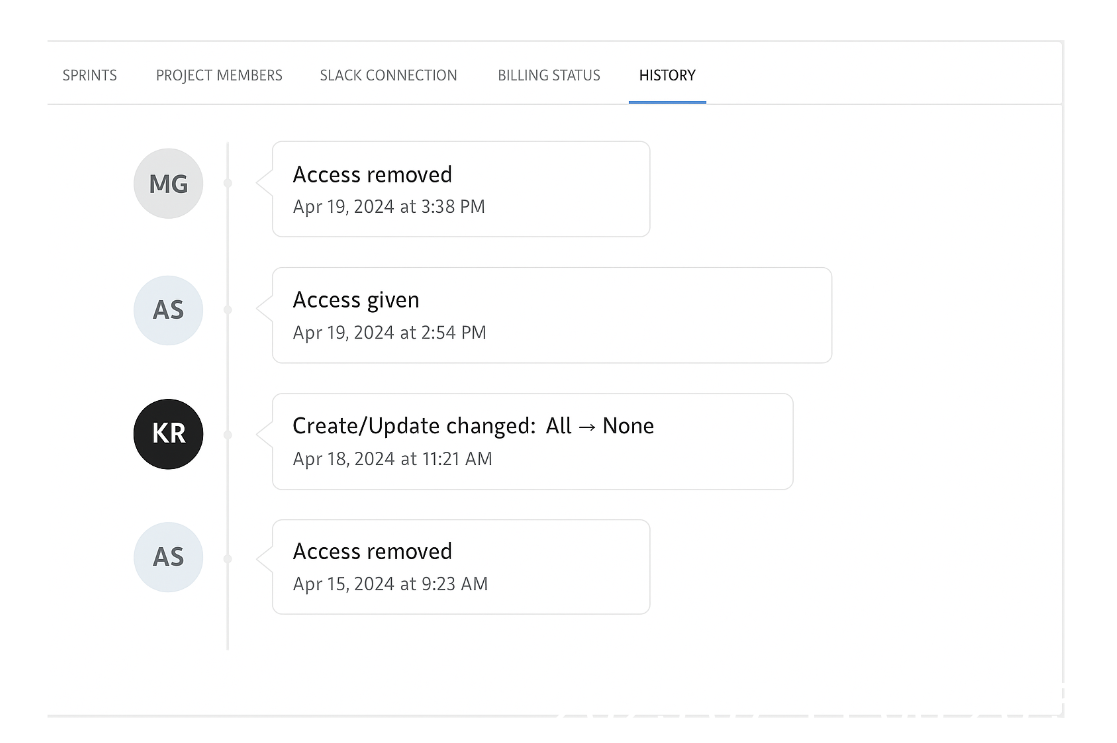This screenshot has height=743, width=1117.
Task: Click the timeline dot next to KR
Action: (228, 435)
